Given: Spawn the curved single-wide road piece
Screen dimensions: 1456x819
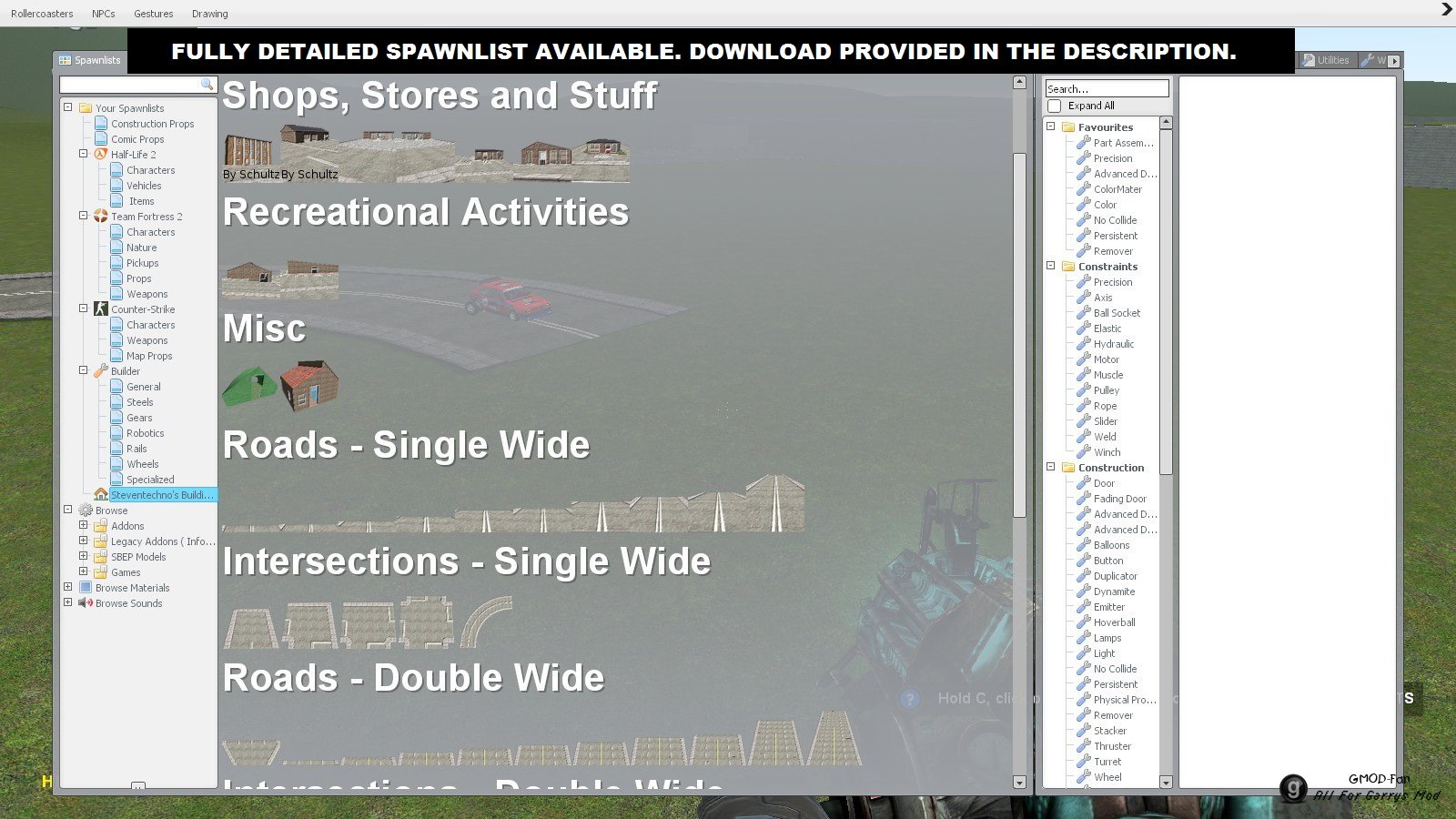Looking at the screenshot, I should click(x=486, y=621).
